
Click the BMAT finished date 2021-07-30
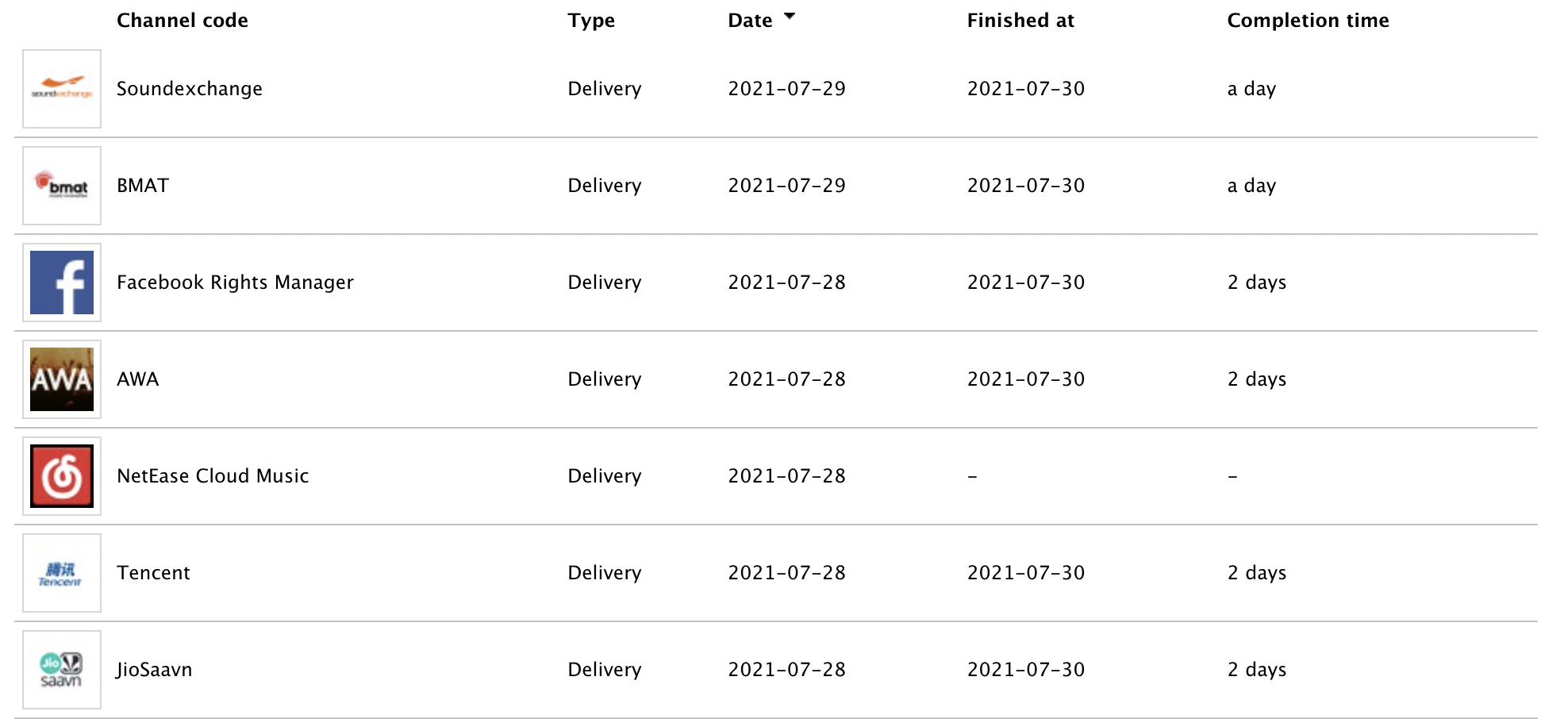tap(1026, 186)
